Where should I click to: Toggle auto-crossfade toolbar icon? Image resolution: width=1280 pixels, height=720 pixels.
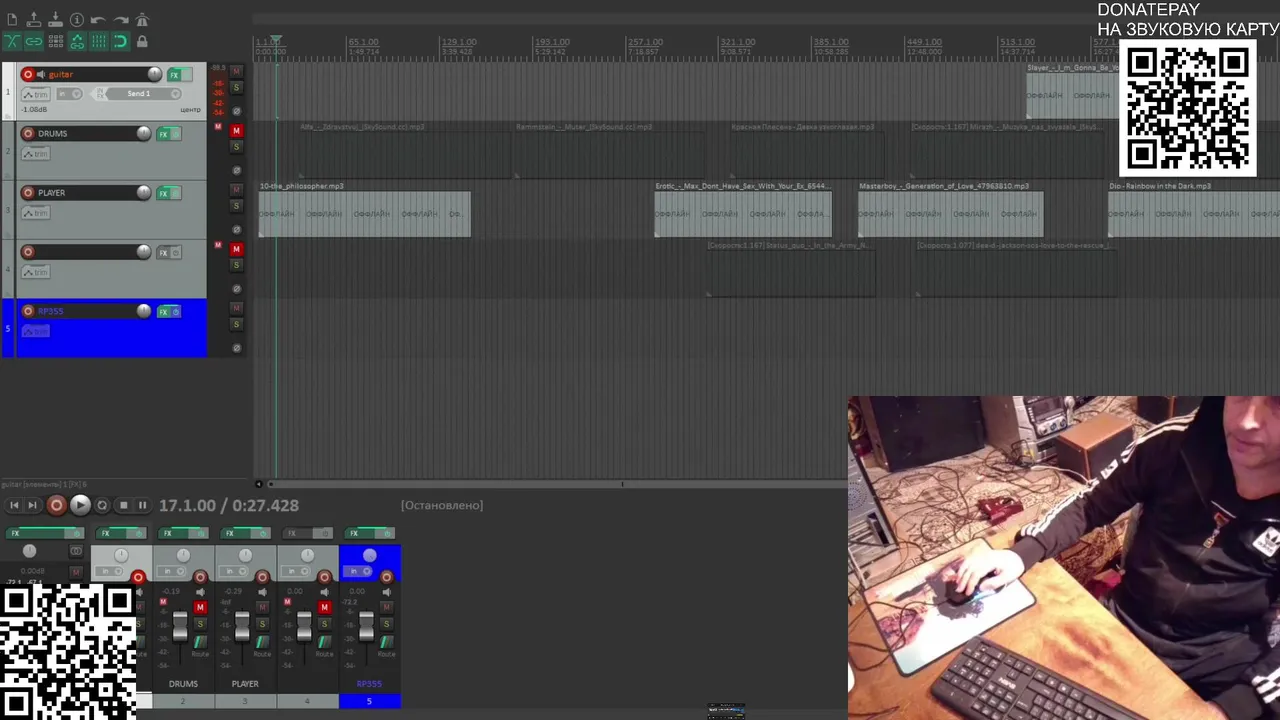12,41
